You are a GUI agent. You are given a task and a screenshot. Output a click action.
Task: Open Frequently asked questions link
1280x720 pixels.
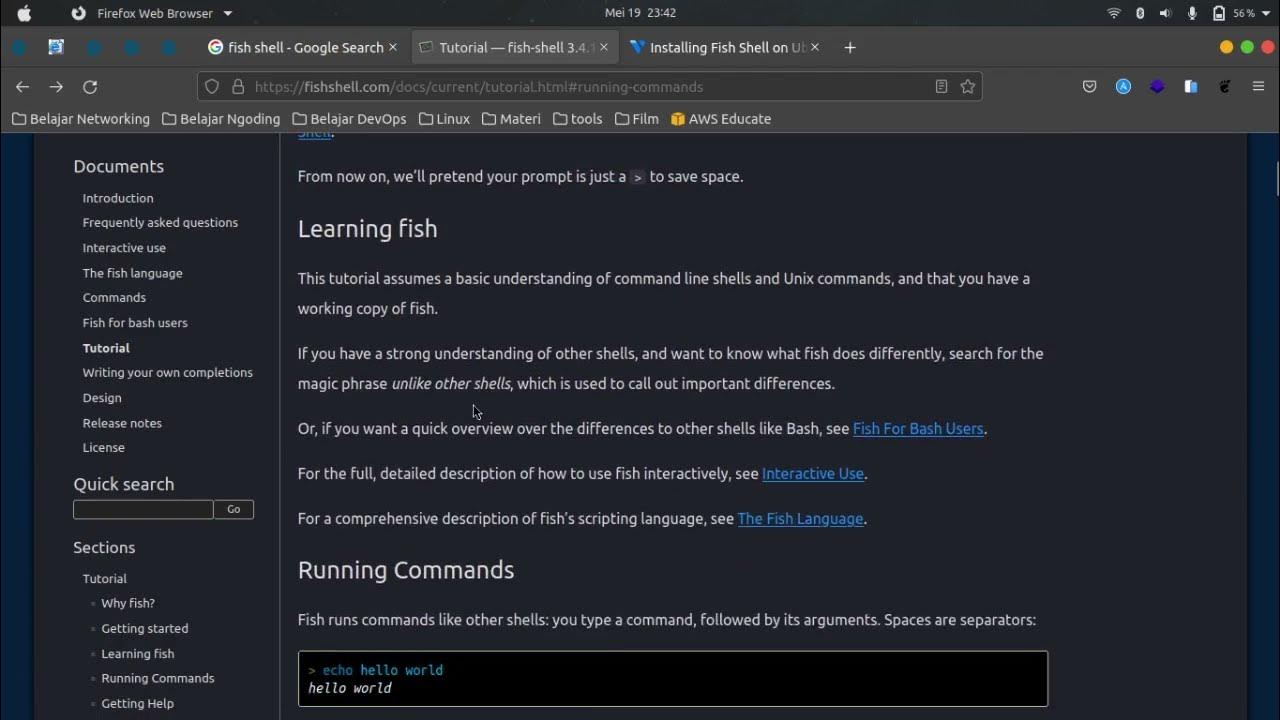(160, 223)
